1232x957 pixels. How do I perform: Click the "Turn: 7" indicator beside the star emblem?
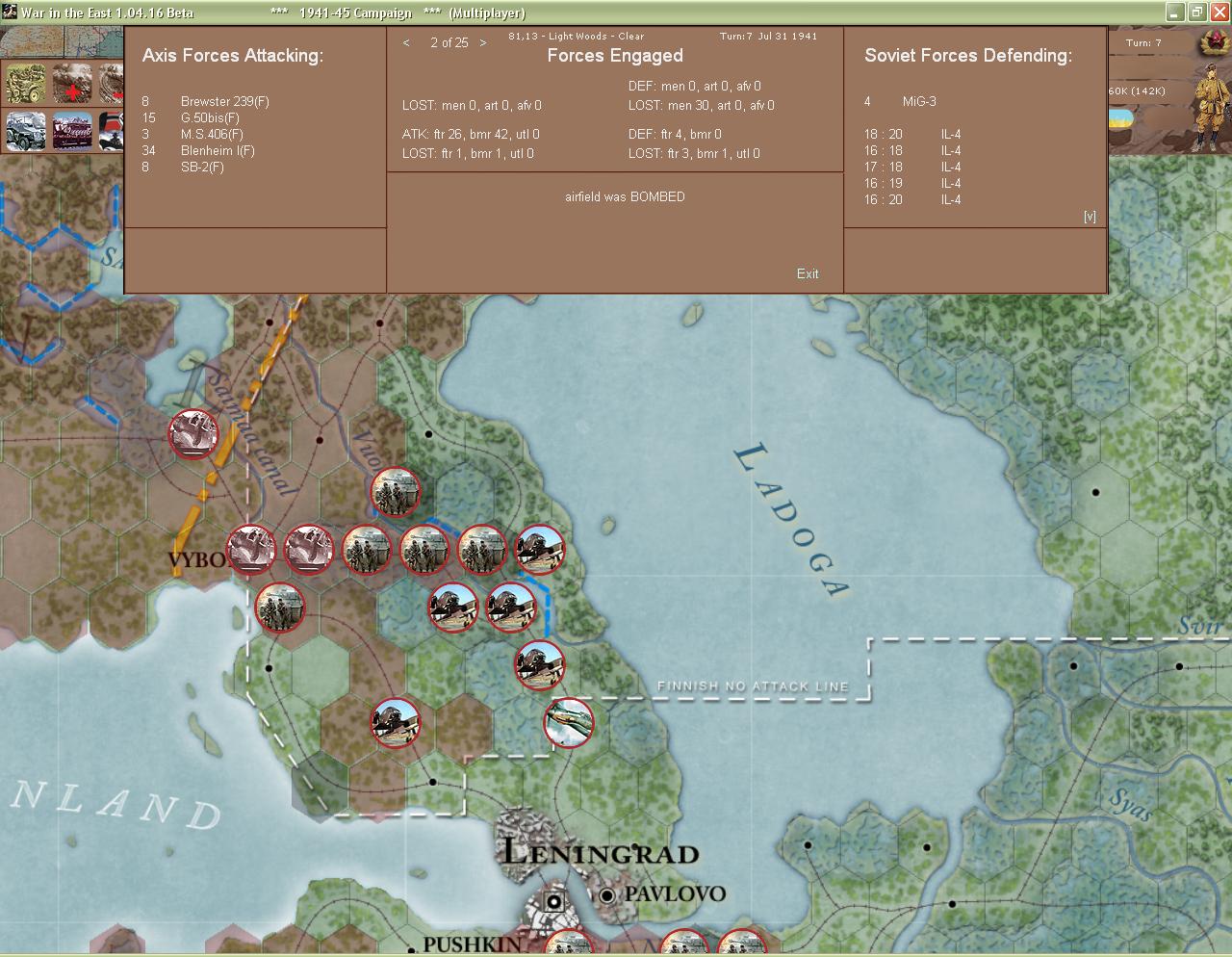tap(1144, 43)
